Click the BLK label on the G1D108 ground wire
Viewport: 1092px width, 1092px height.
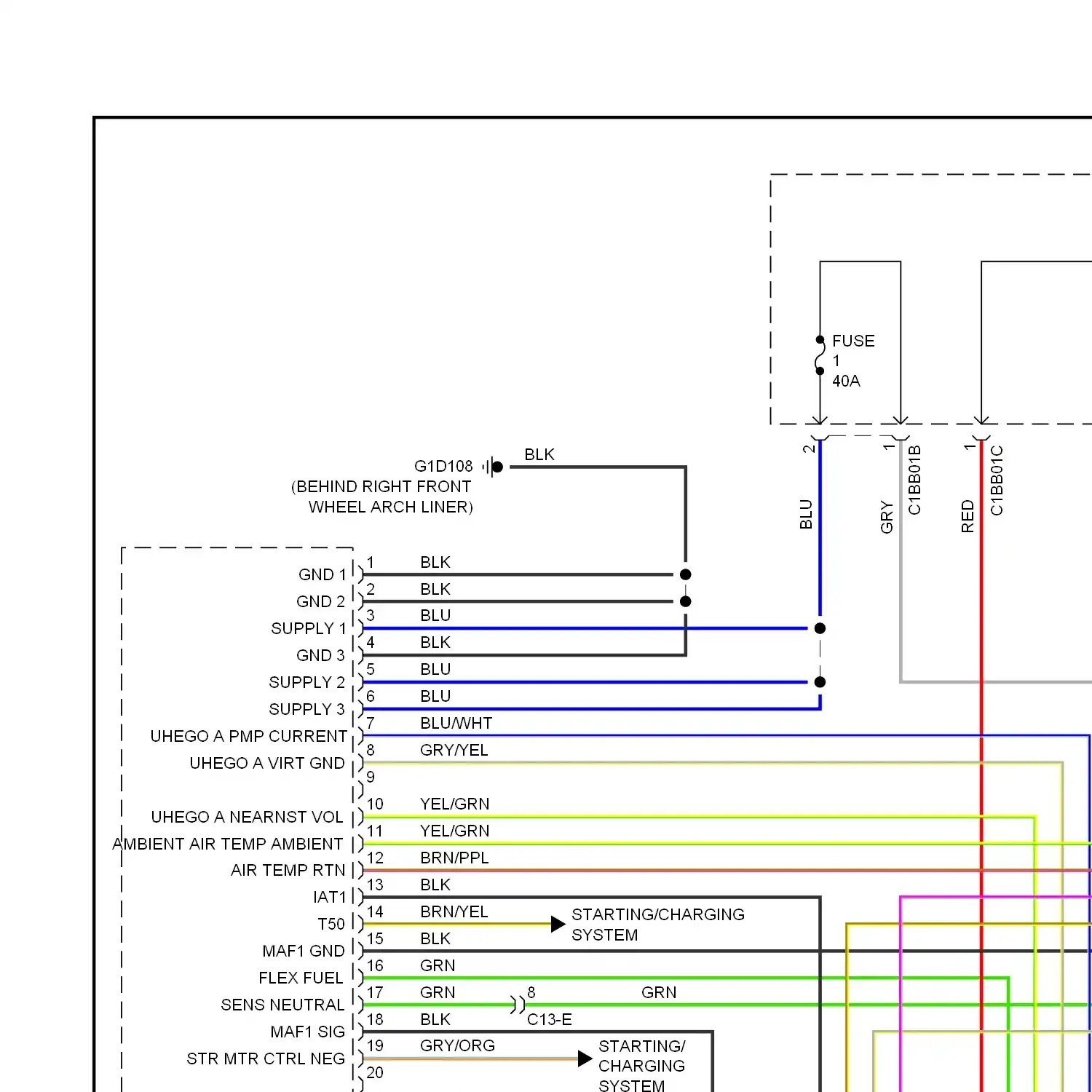pyautogui.click(x=539, y=454)
